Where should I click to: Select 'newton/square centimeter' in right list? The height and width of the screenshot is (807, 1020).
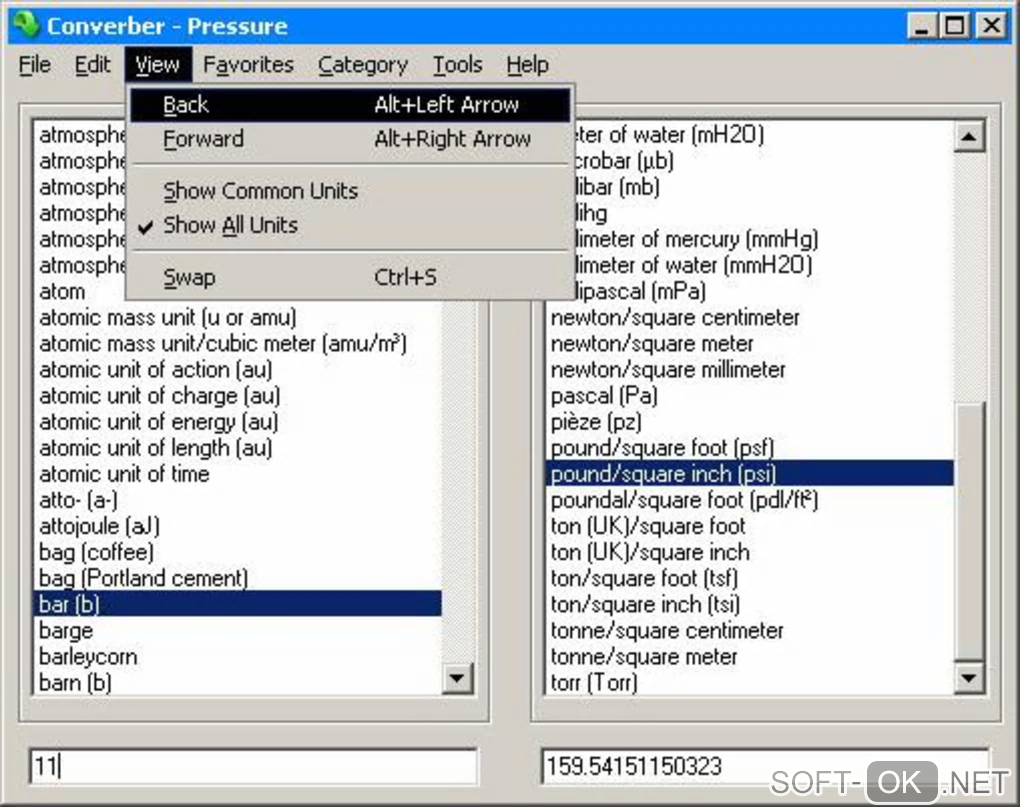point(750,317)
